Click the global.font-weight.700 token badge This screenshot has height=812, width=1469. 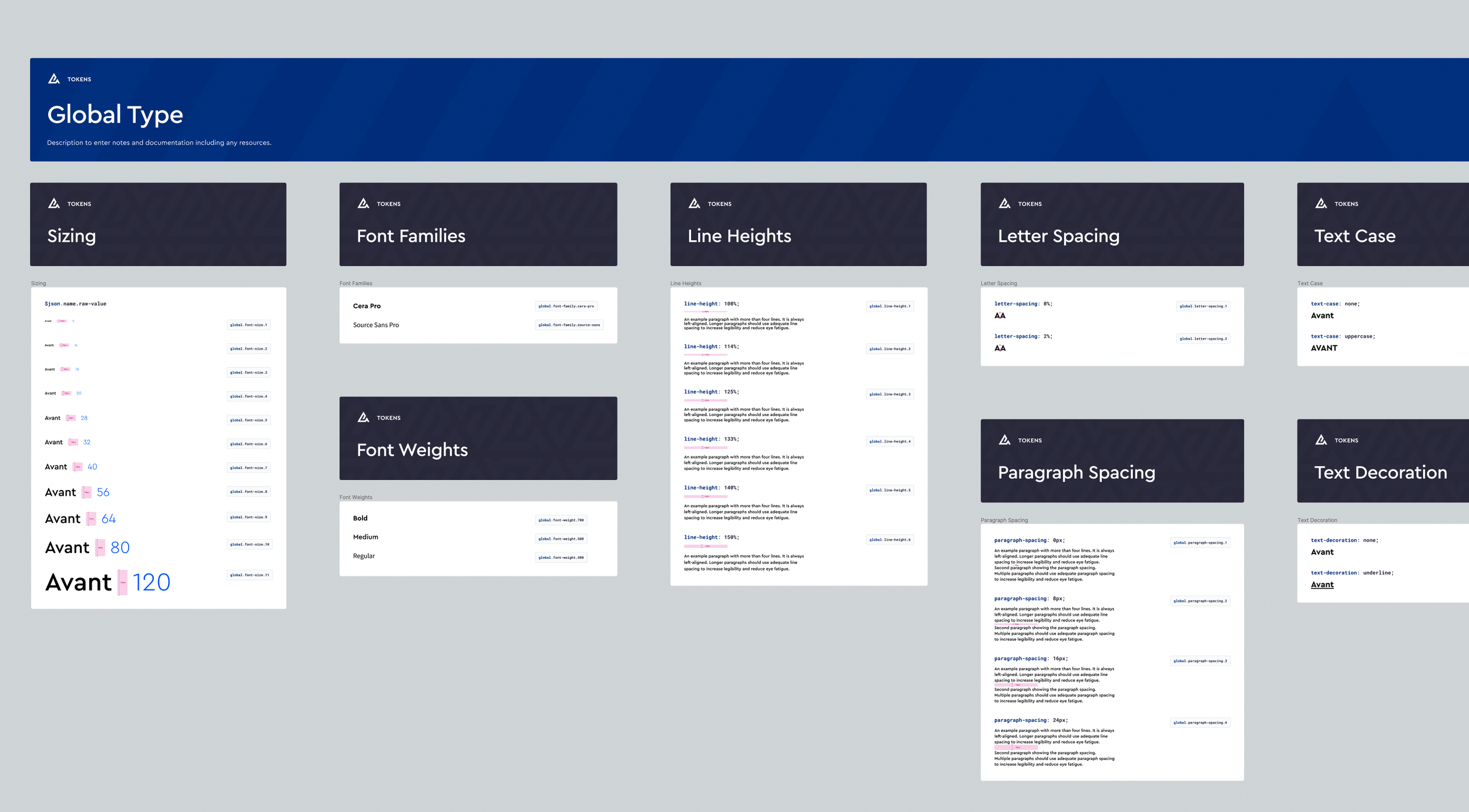pyautogui.click(x=561, y=520)
